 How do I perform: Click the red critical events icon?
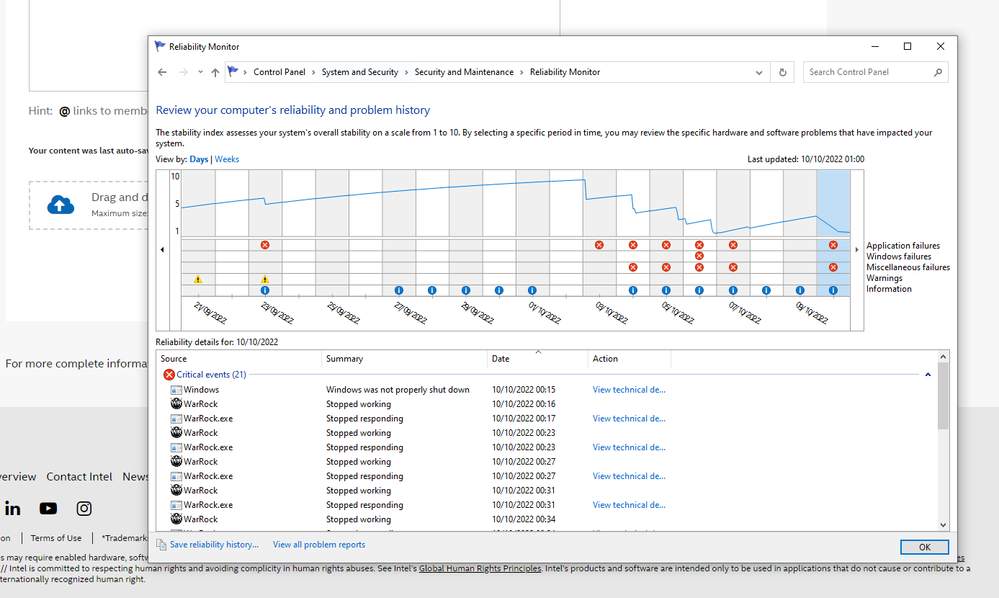tap(169, 374)
